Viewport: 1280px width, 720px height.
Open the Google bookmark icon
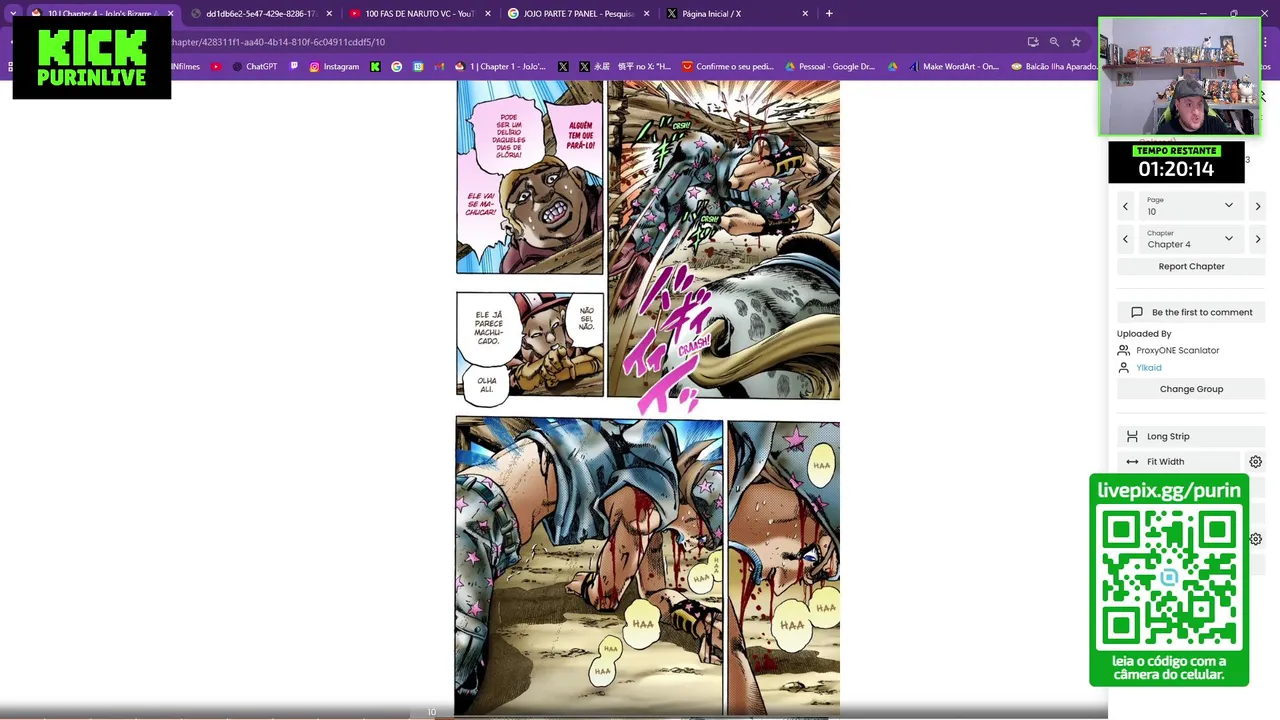(x=397, y=67)
